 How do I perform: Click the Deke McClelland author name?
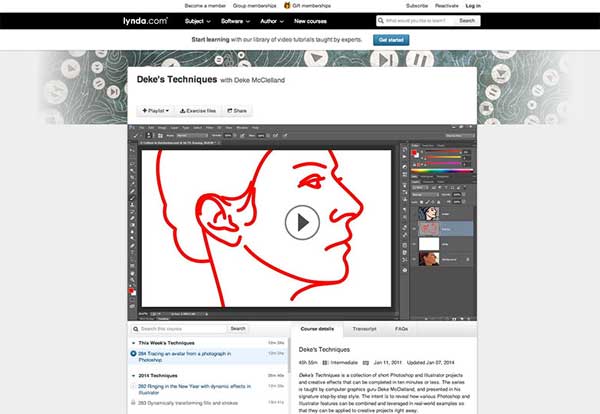[x=259, y=80]
